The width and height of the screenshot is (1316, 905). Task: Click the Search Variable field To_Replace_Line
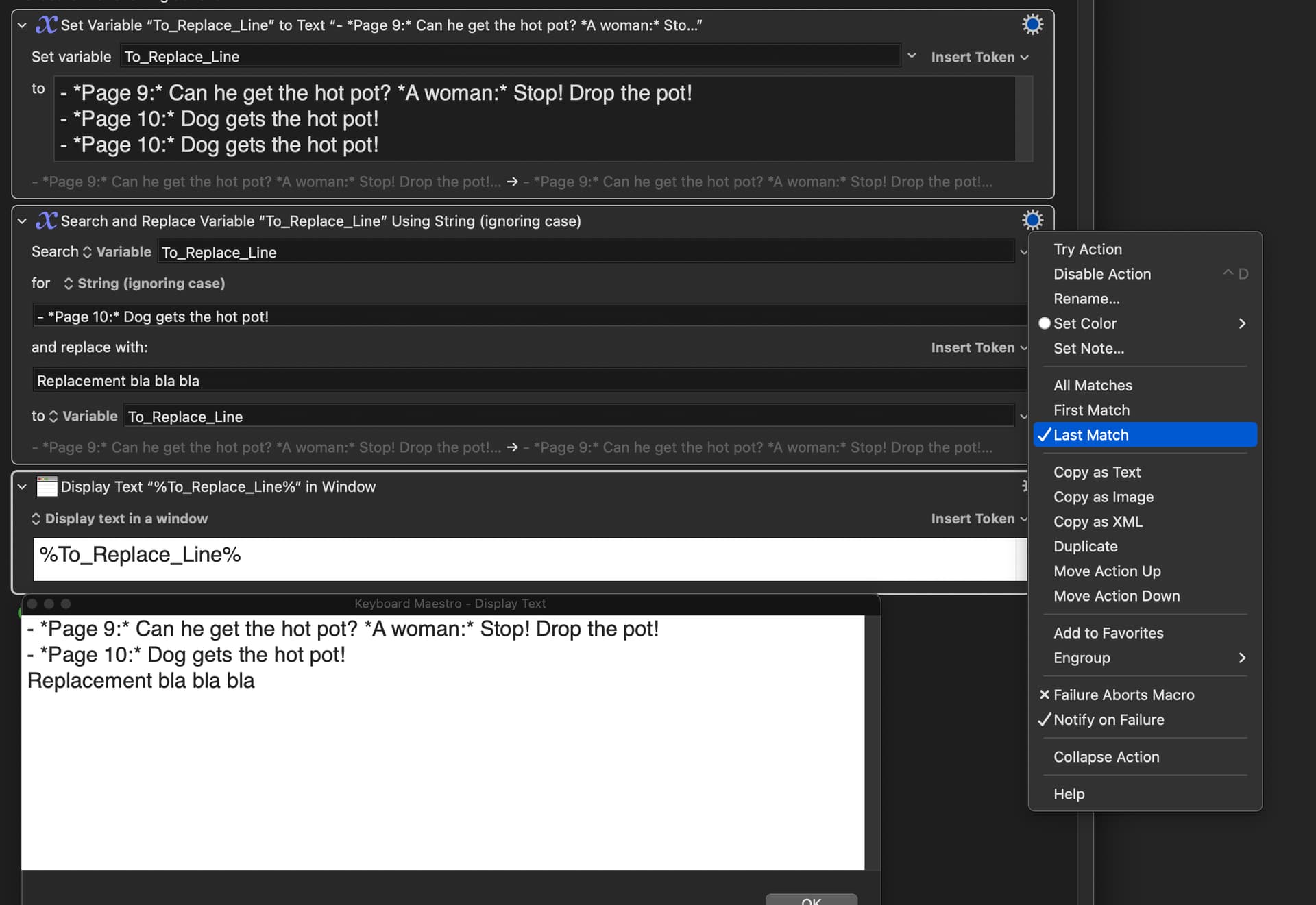point(585,252)
